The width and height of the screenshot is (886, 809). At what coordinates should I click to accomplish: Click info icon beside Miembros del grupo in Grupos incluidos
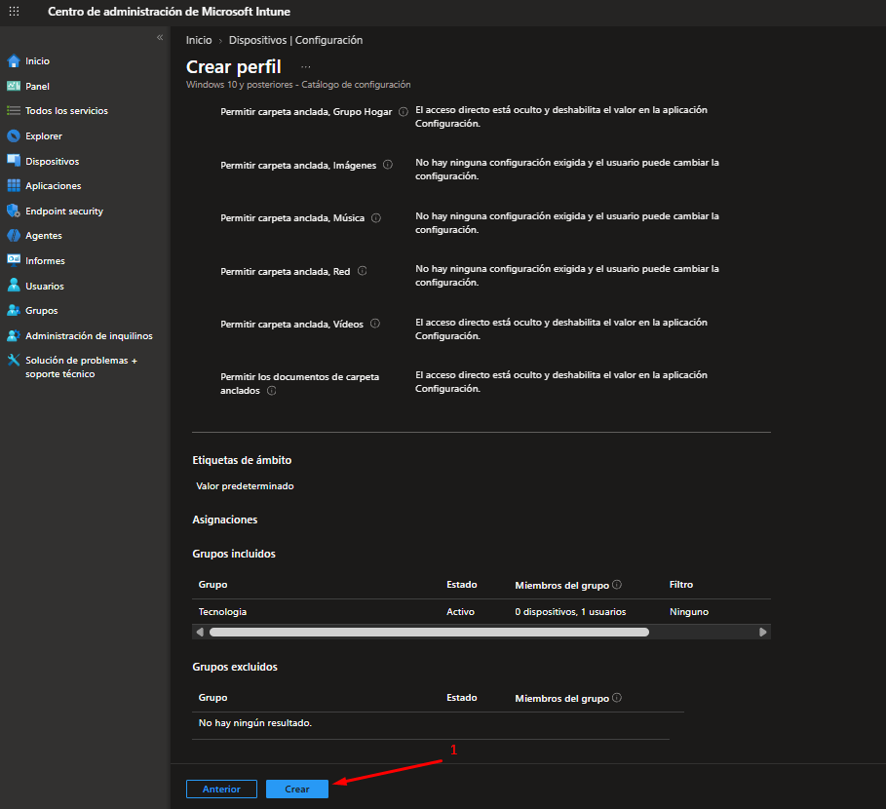(617, 585)
